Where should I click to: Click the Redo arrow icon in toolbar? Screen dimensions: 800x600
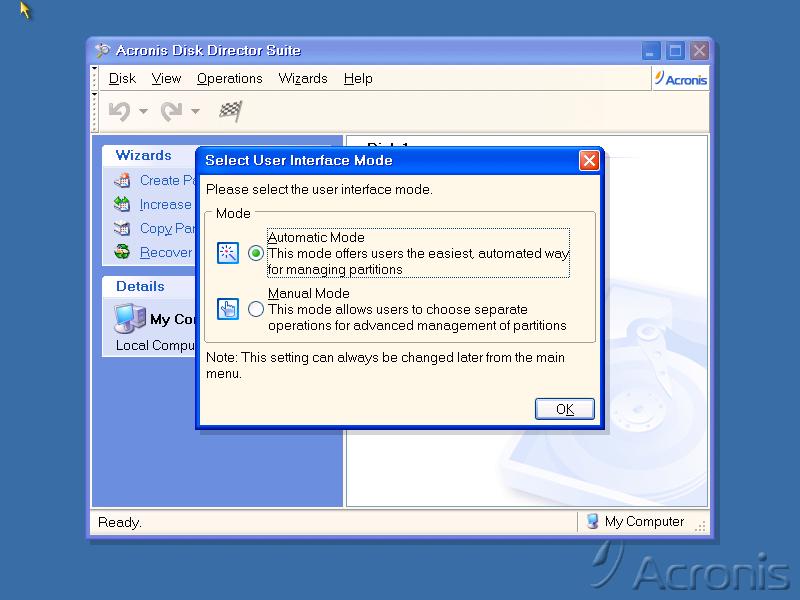point(171,111)
